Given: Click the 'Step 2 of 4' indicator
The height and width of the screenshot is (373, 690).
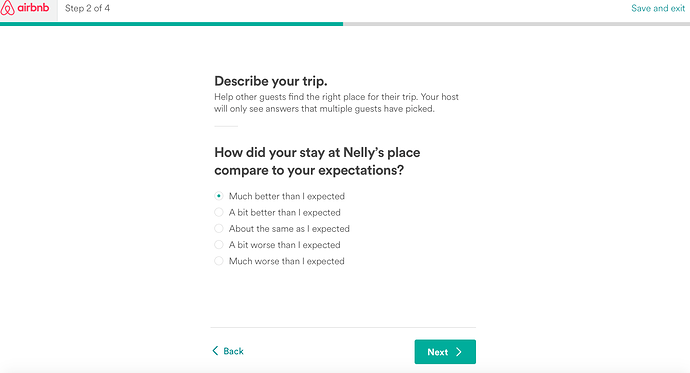Looking at the screenshot, I should pyautogui.click(x=88, y=8).
